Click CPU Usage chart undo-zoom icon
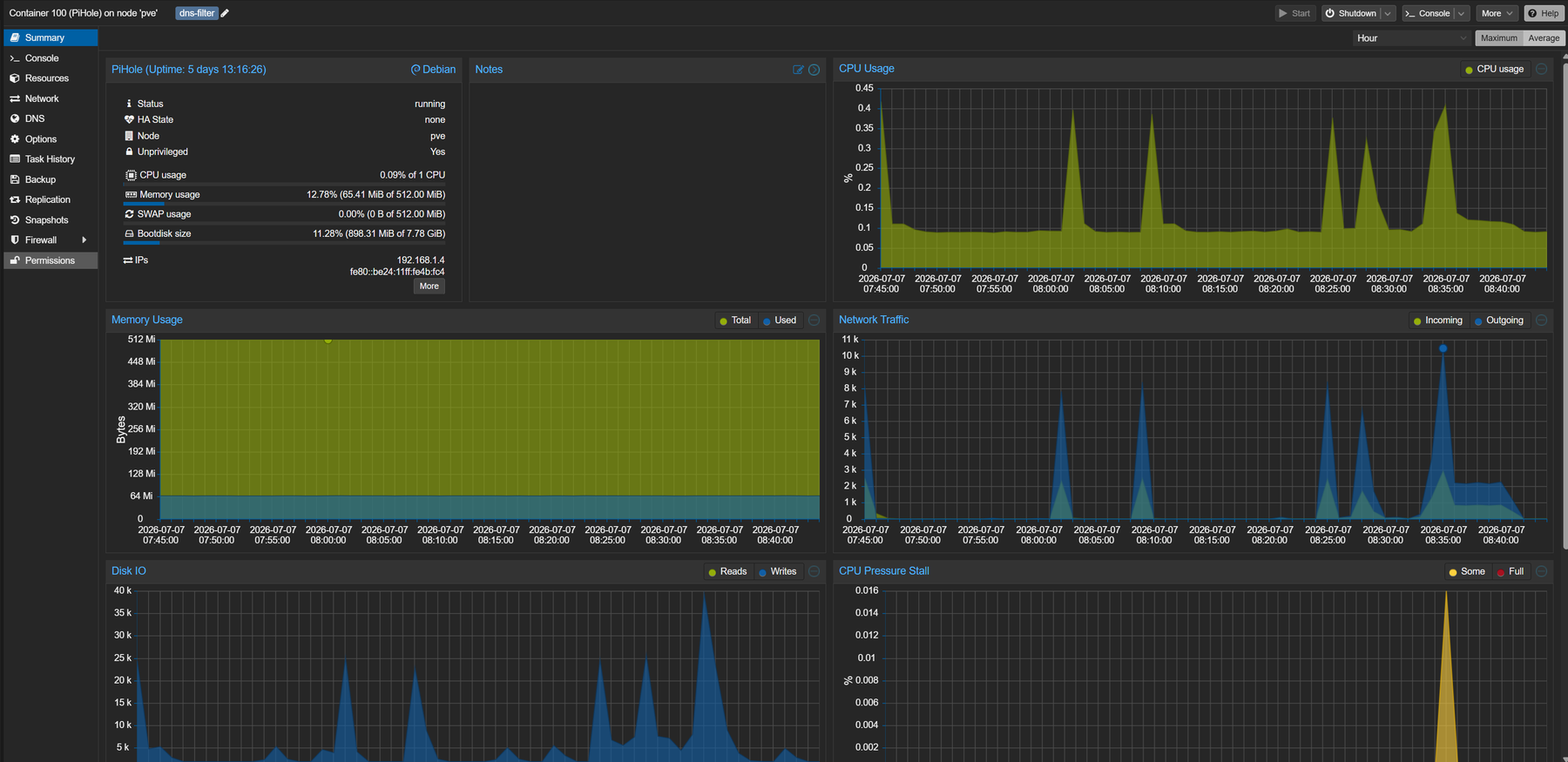Image resolution: width=1568 pixels, height=762 pixels. pyautogui.click(x=1541, y=69)
